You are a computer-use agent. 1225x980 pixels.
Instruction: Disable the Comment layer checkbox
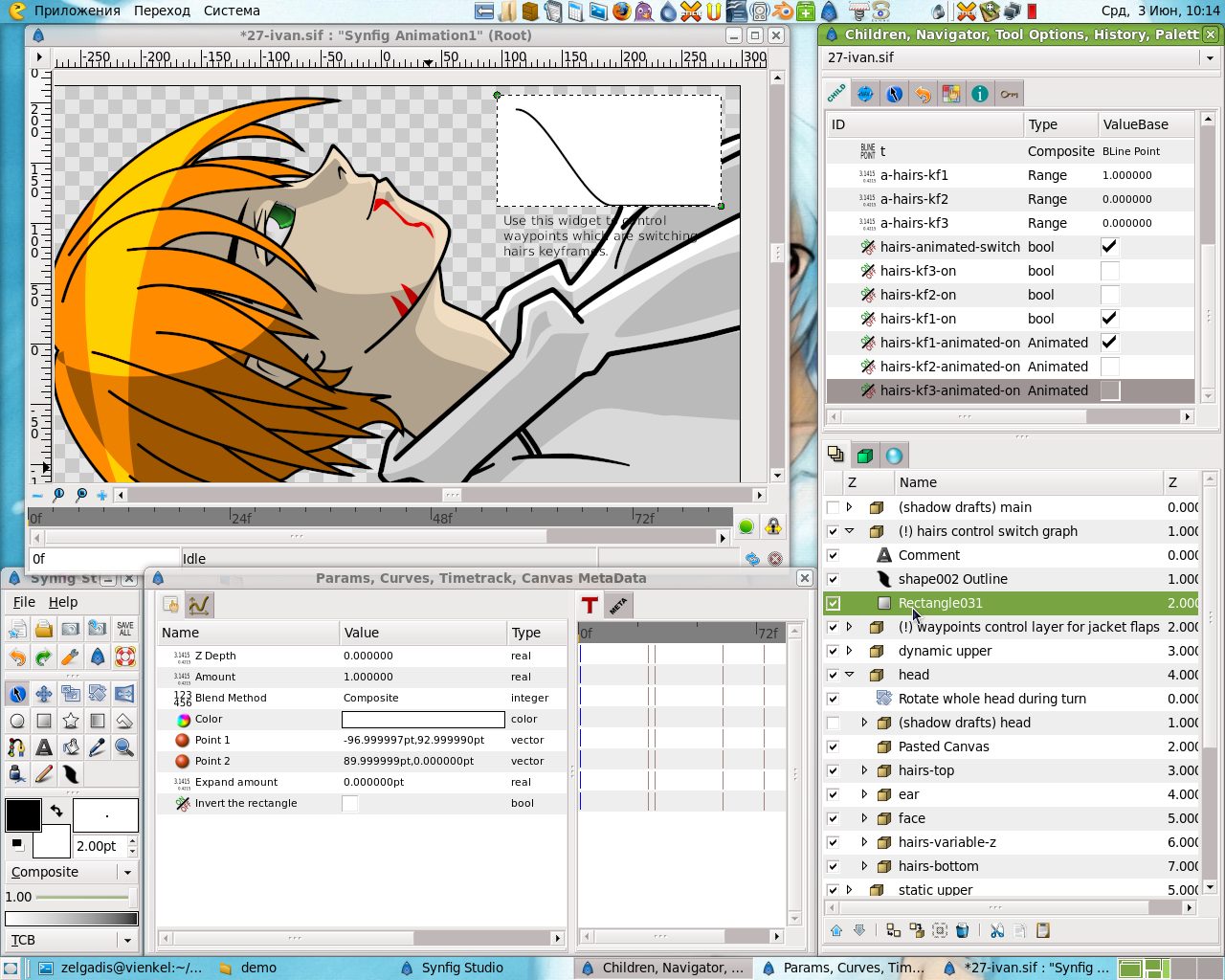(x=833, y=555)
